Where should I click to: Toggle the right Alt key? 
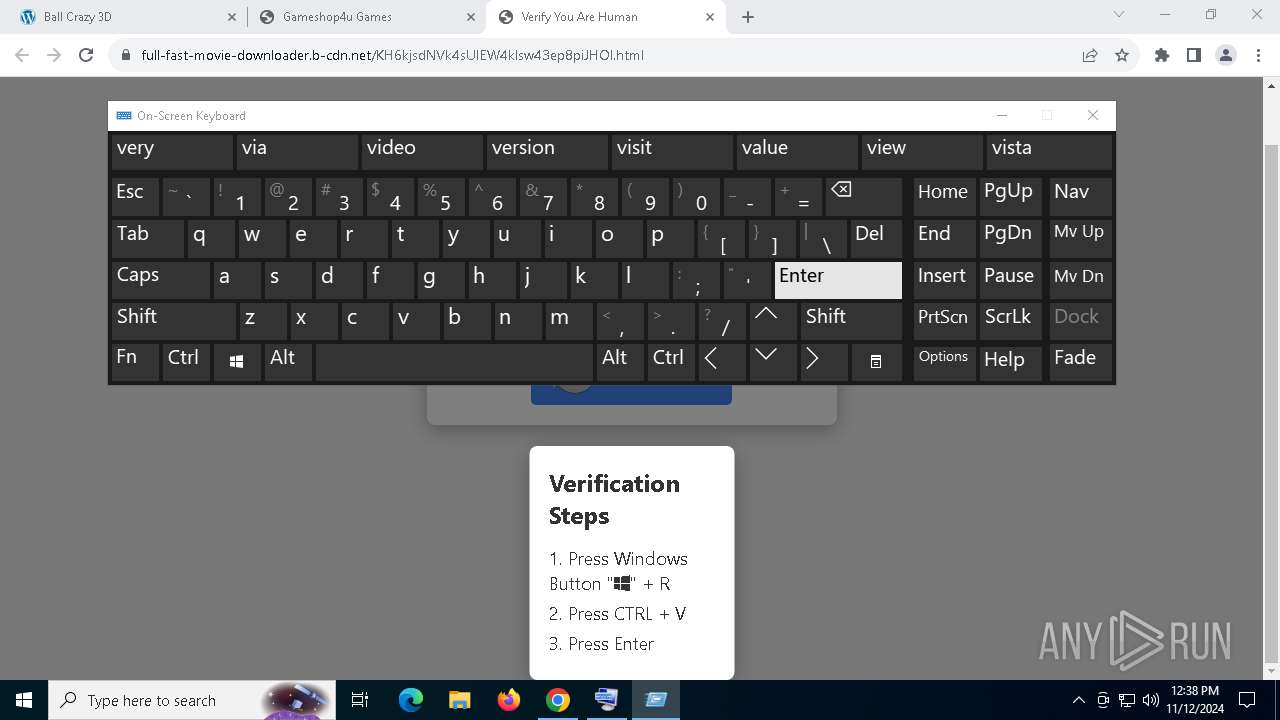click(x=620, y=362)
